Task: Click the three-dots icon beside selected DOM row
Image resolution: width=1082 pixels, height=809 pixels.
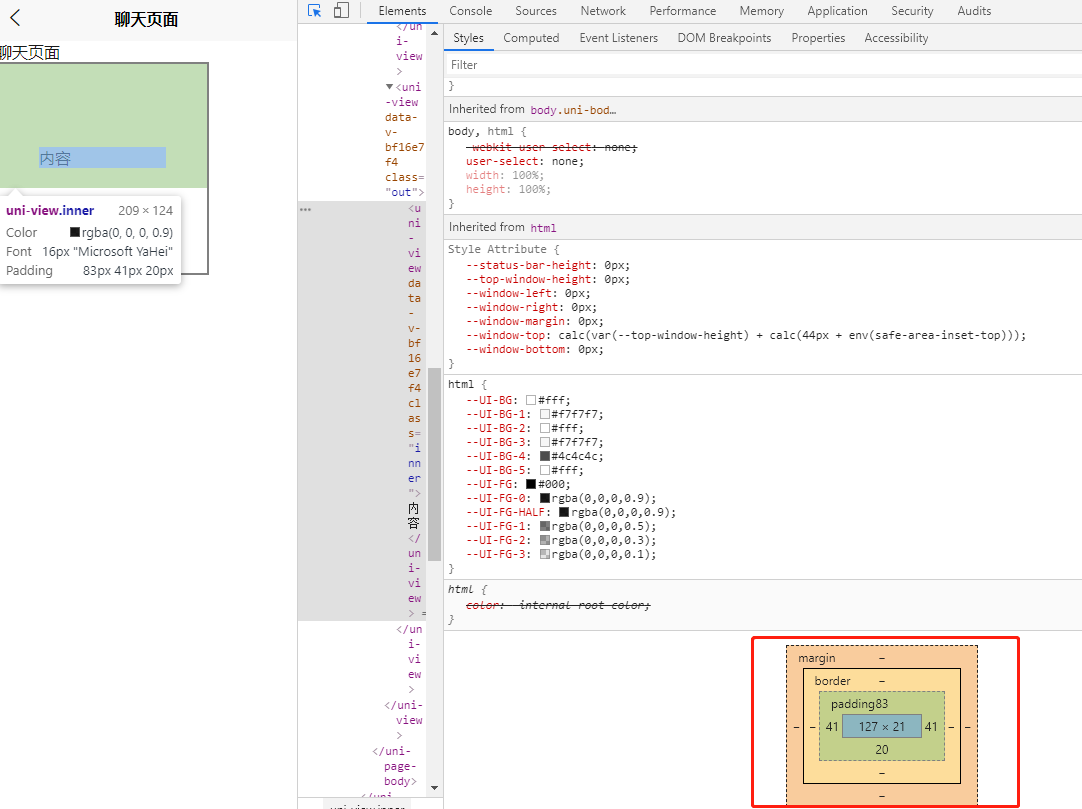Action: click(305, 209)
